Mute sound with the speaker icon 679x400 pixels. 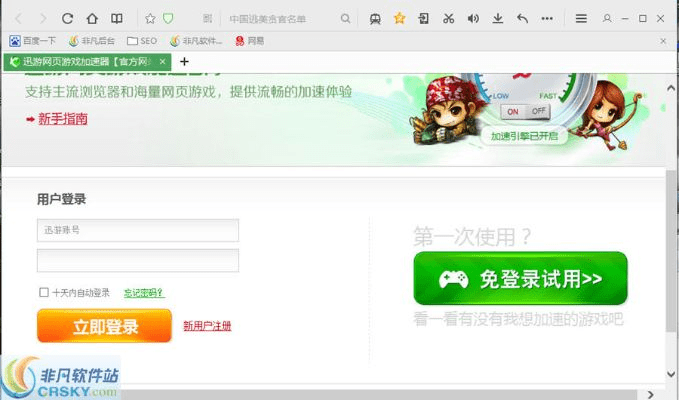pos(472,18)
